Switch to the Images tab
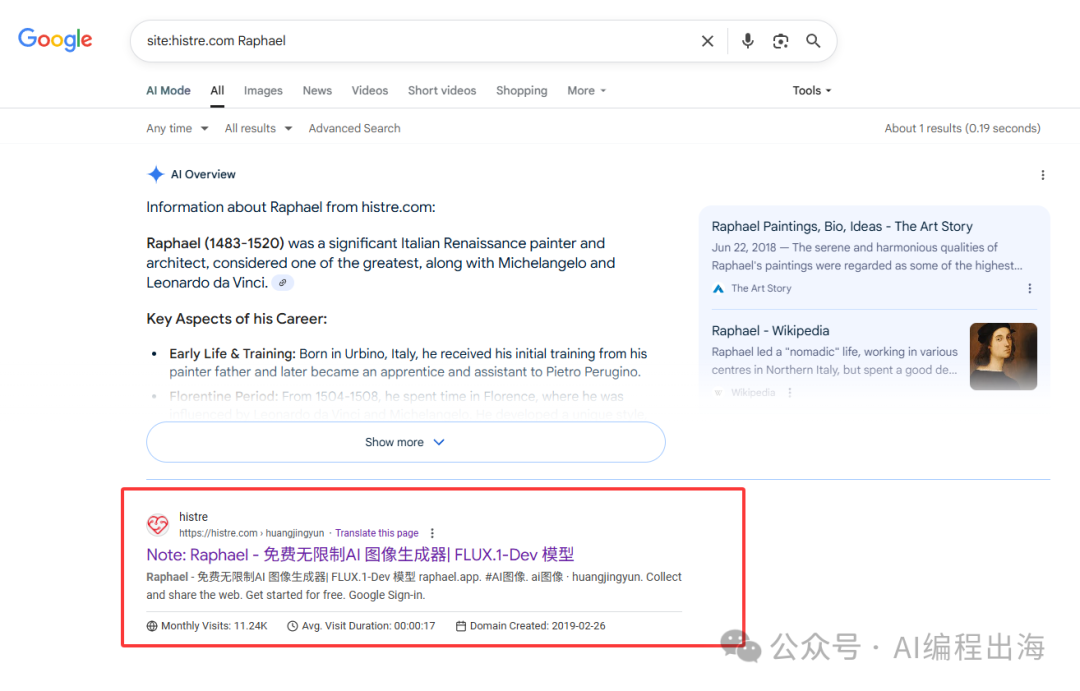The height and width of the screenshot is (691, 1080). click(x=263, y=91)
